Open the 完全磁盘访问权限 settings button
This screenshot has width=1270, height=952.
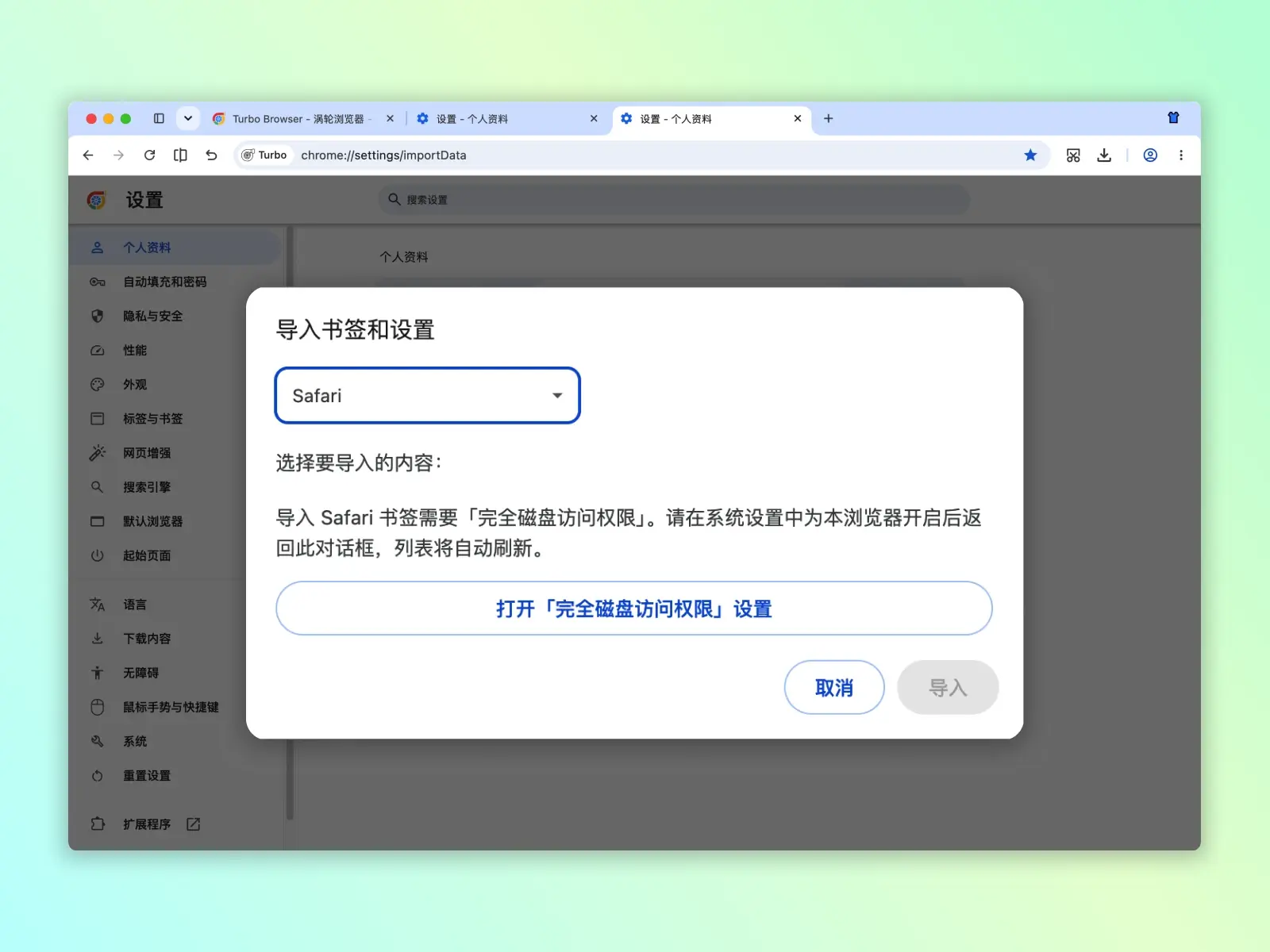[x=633, y=608]
